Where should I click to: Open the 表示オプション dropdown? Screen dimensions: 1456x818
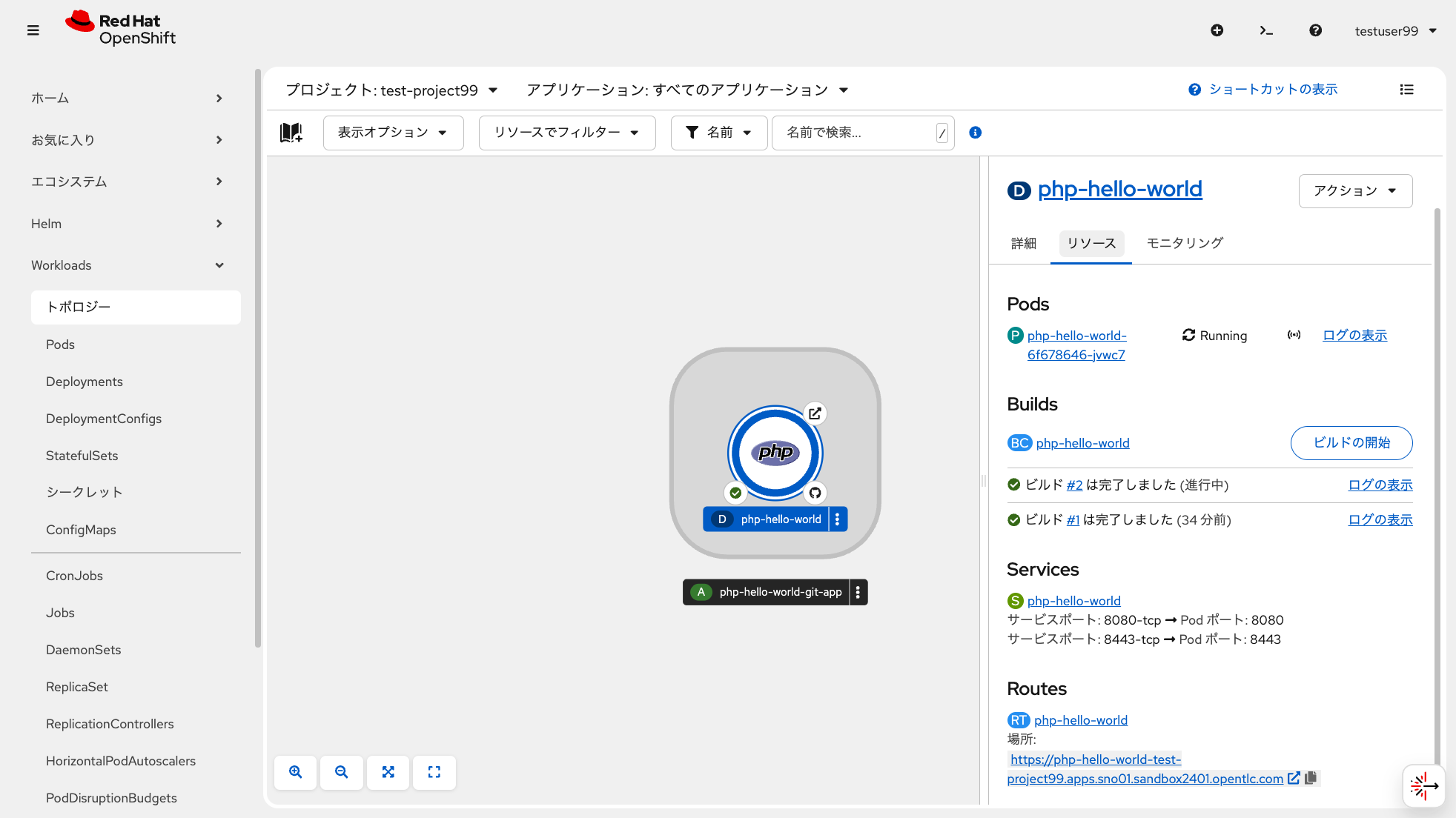click(393, 133)
